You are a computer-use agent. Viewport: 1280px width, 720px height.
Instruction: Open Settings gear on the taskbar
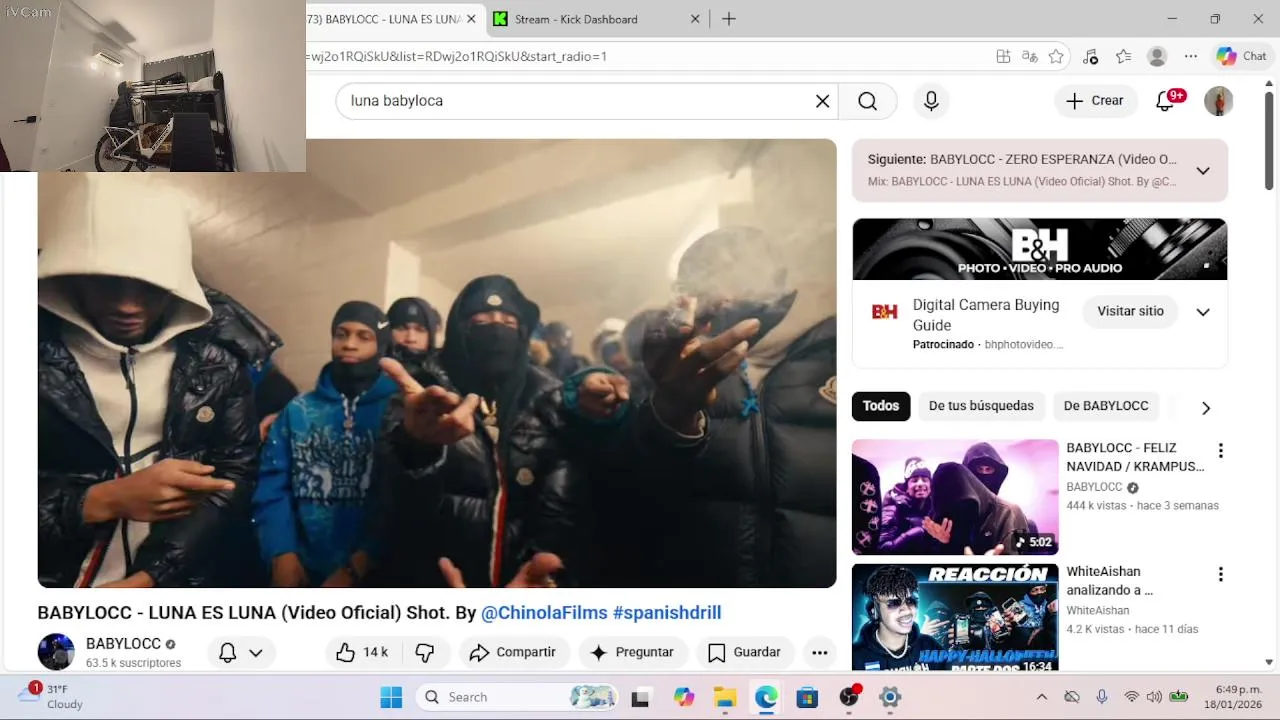[x=890, y=697]
